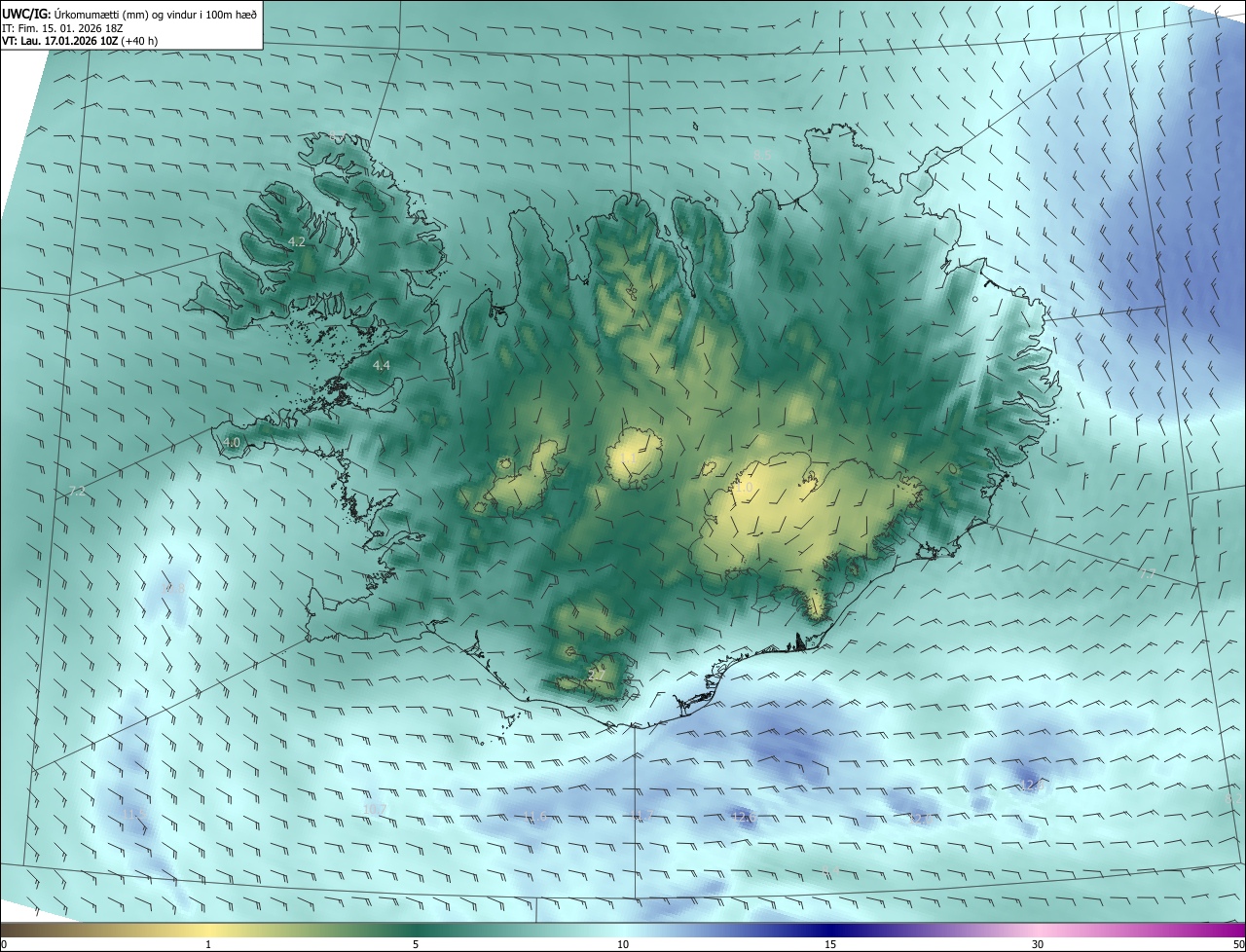The width and height of the screenshot is (1246, 952).
Task: Click the 10.7 value label in southwest sea
Action: (375, 809)
